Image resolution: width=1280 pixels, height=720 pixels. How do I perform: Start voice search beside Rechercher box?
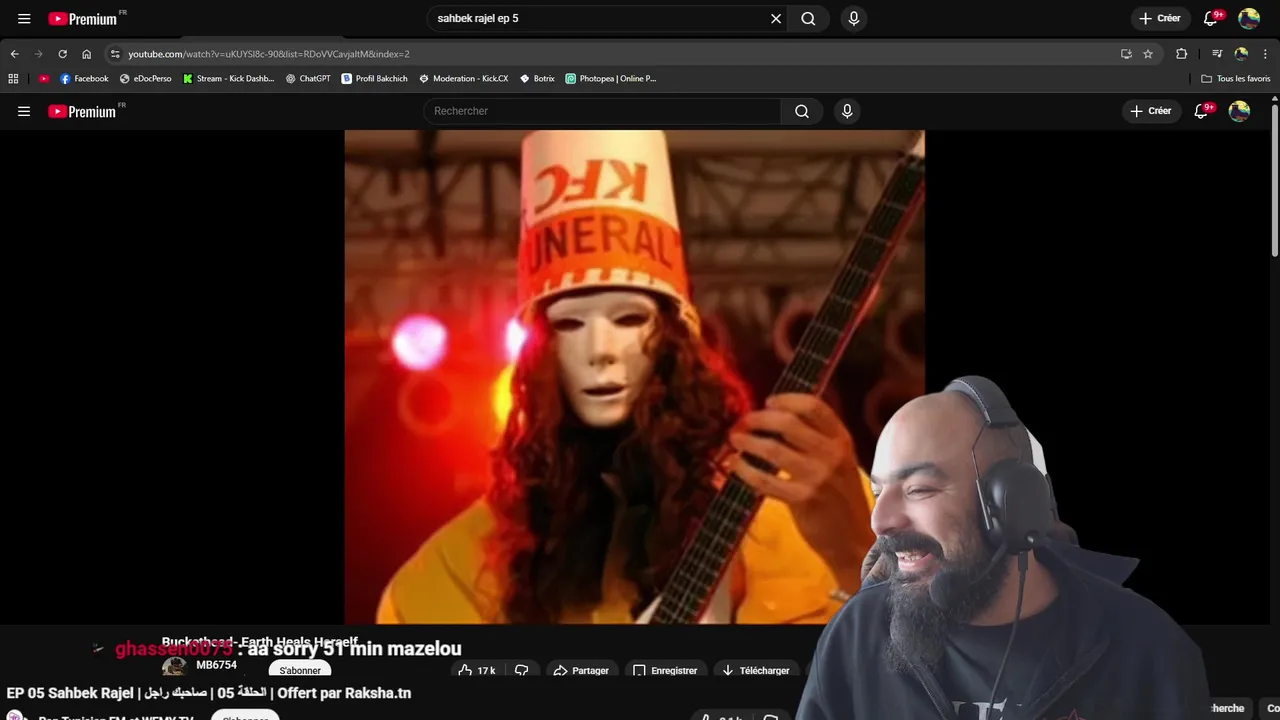tap(847, 111)
